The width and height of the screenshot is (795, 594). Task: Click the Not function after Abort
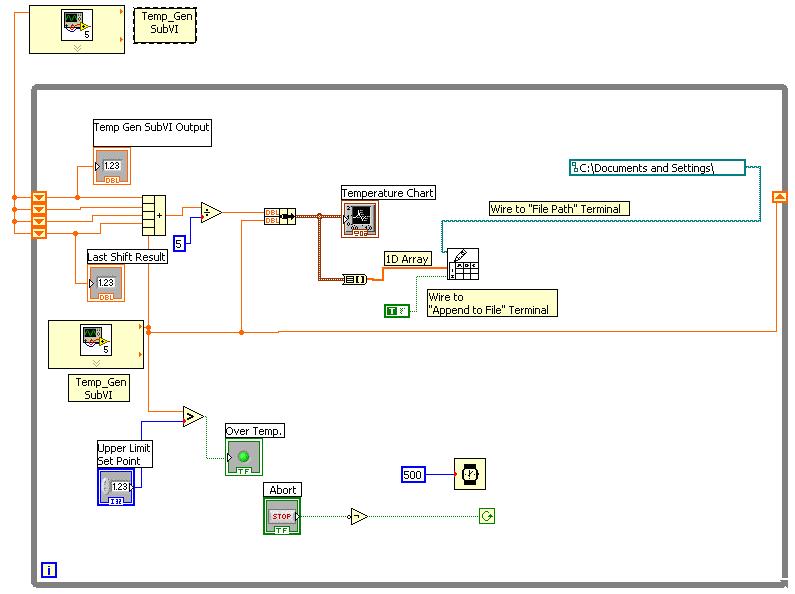pyautogui.click(x=358, y=517)
